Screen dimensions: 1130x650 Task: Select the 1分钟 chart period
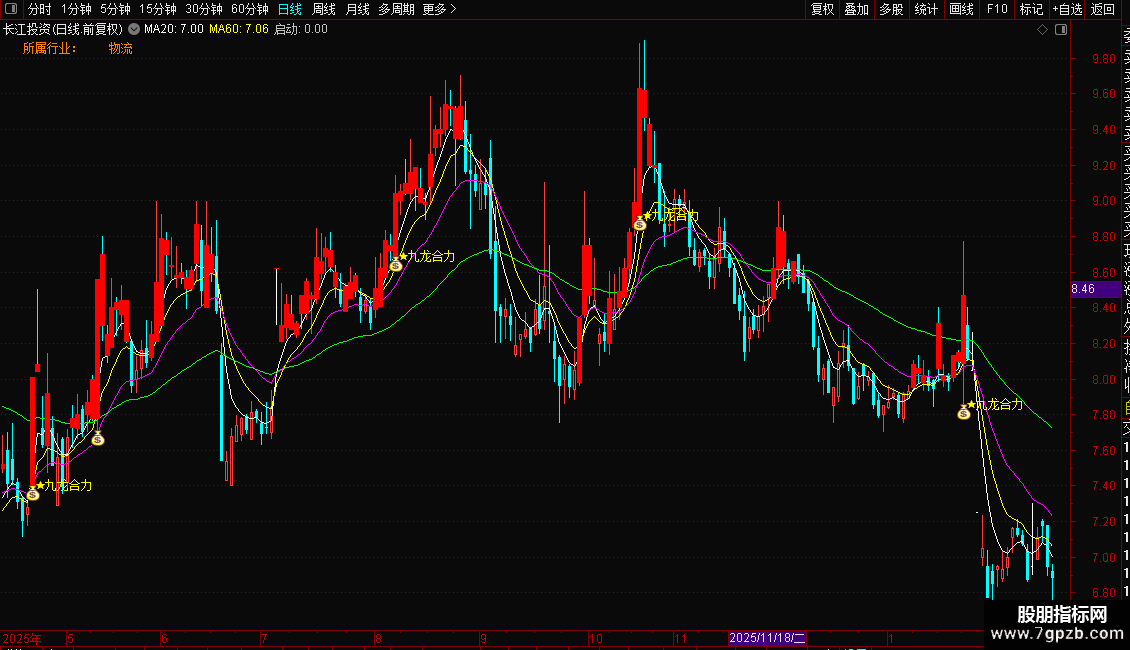(76, 9)
